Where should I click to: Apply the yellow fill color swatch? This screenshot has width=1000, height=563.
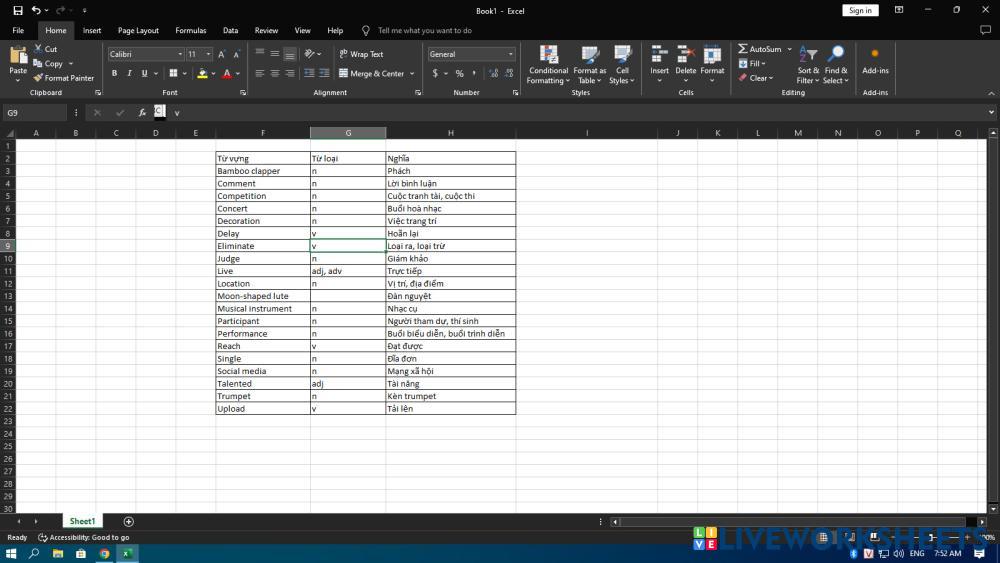tap(202, 73)
